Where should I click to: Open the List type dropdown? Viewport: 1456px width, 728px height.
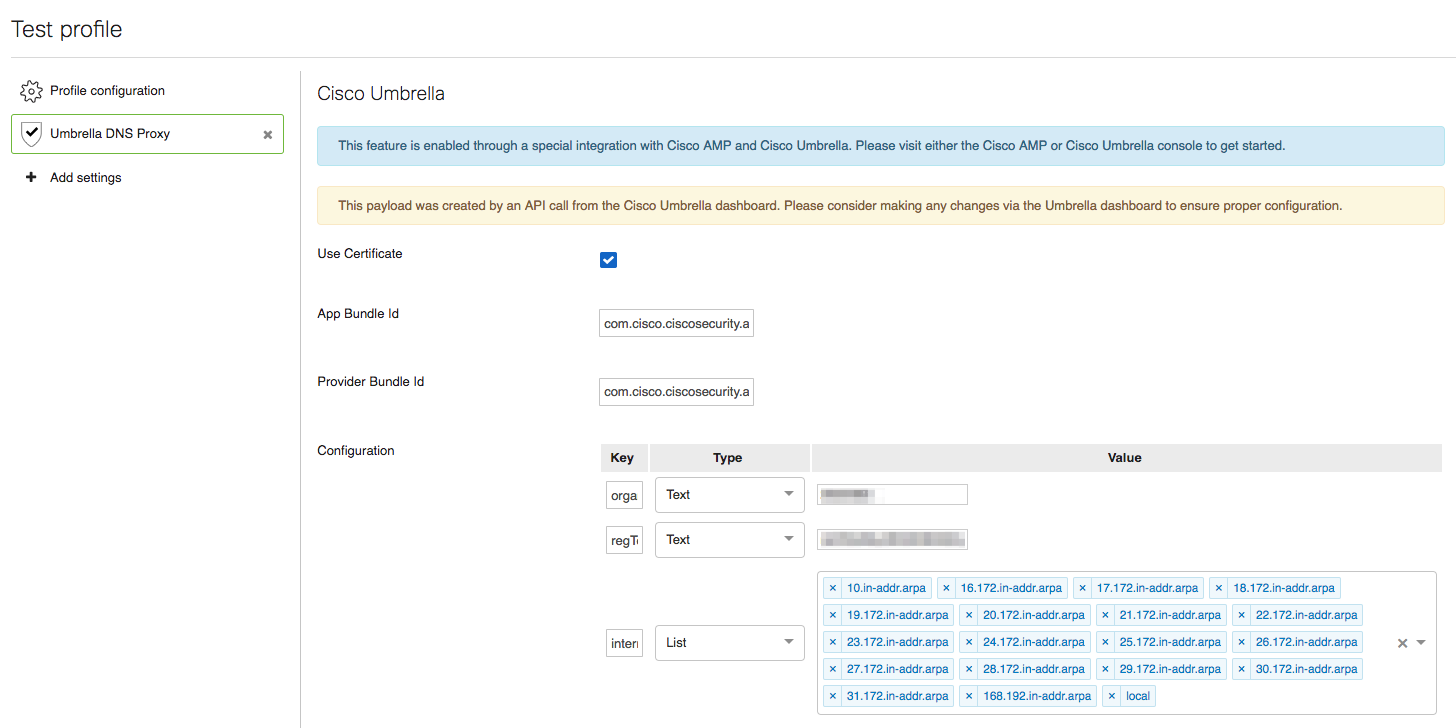point(730,642)
